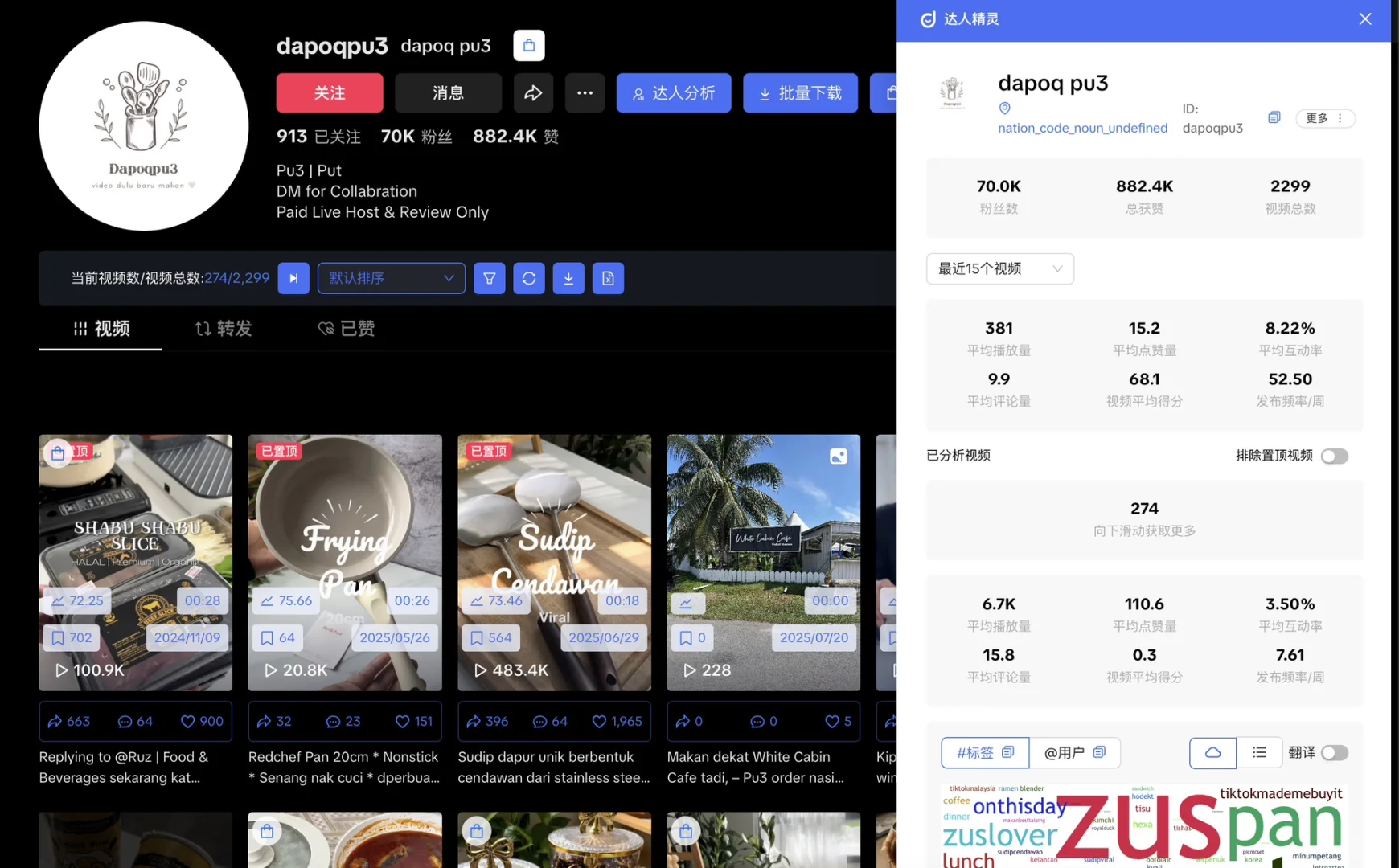Switch to list view beside the cloud icon
Viewport: 1399px width, 868px height.
[1259, 753]
